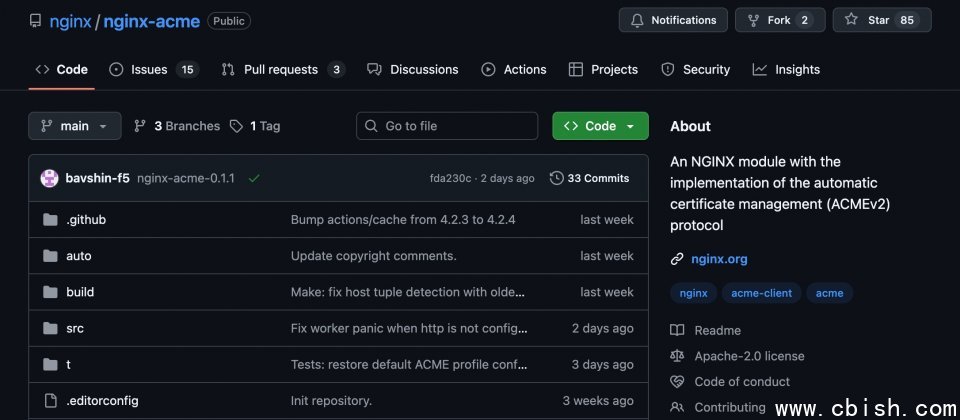Open the 'Tests: restore default ACME profile' commit
Image resolution: width=960 pixels, height=420 pixels.
pos(409,364)
